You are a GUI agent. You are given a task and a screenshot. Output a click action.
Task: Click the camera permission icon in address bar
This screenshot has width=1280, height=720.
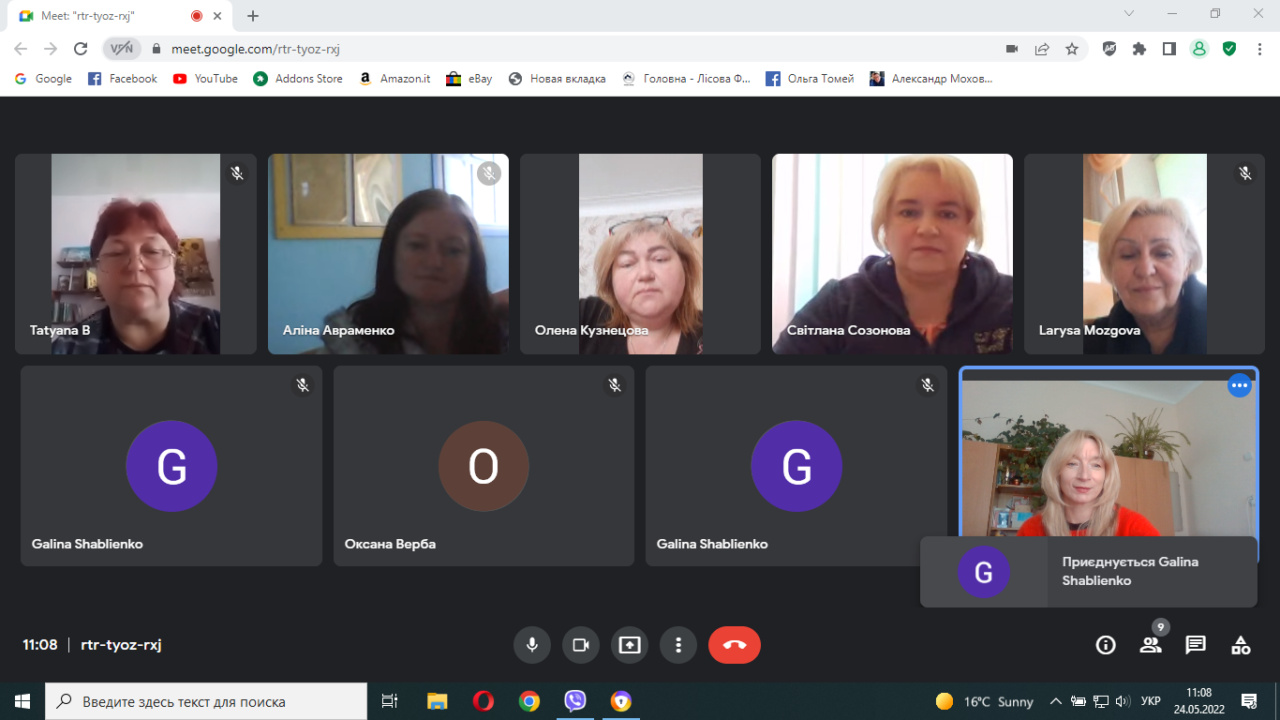1012,48
